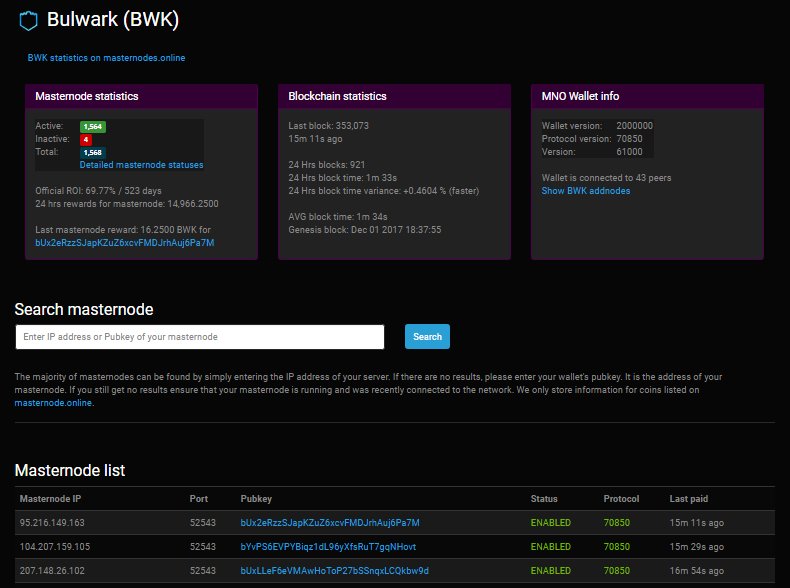Image resolution: width=790 pixels, height=588 pixels.
Task: Open pubkey bYvPS6EVPYBiqz1dL96yXfsRuT7gqNHovt
Action: (328, 547)
